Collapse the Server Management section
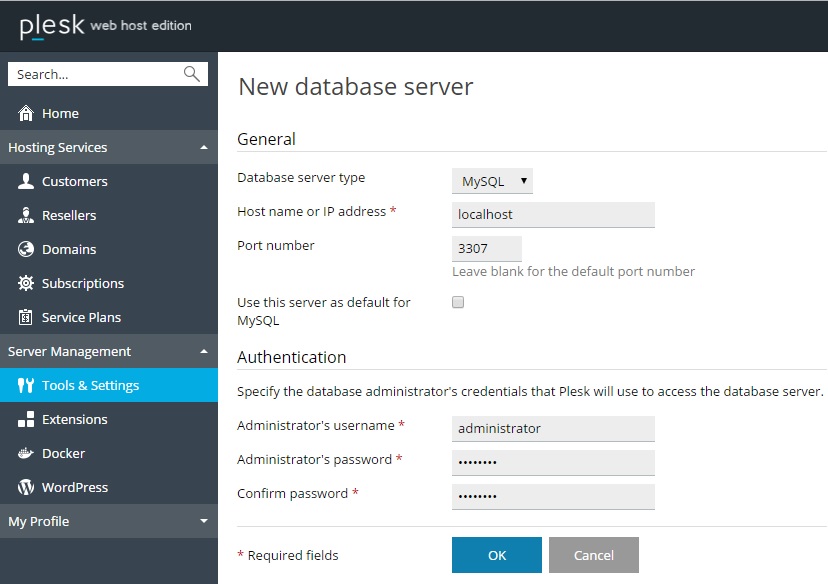 (x=204, y=352)
